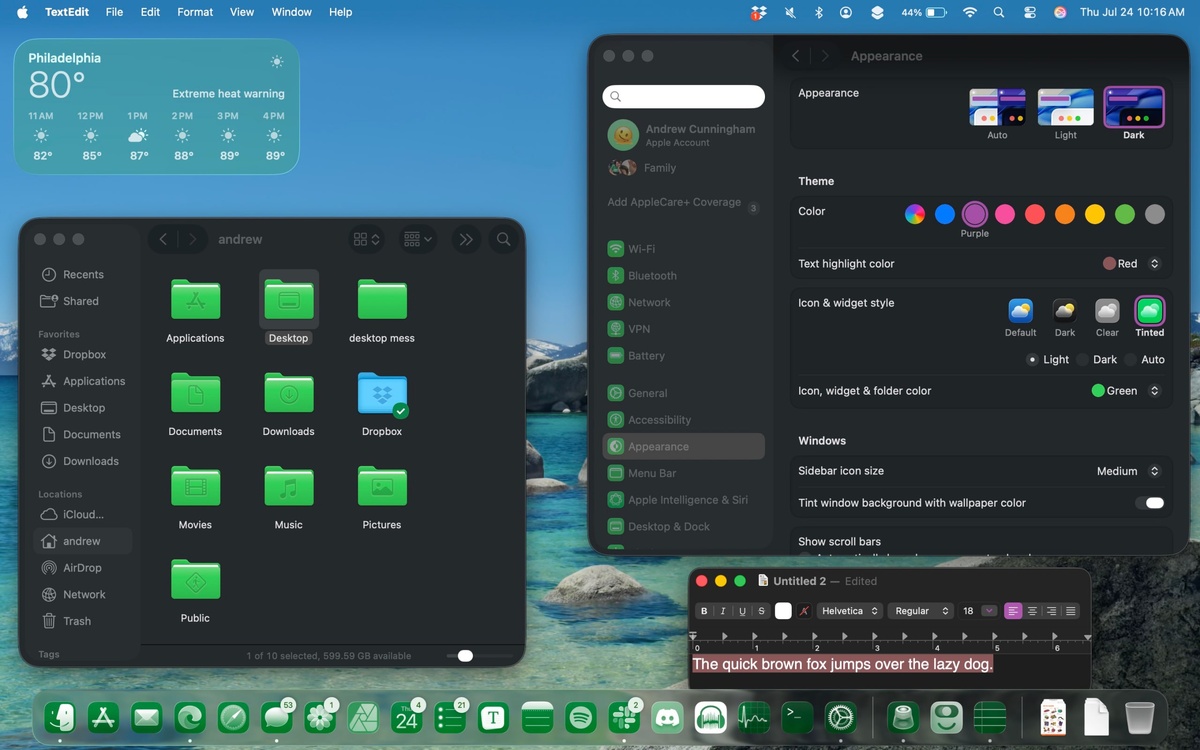Open the Music folder in Finder
Screen dimensions: 1200x750
pos(288,486)
